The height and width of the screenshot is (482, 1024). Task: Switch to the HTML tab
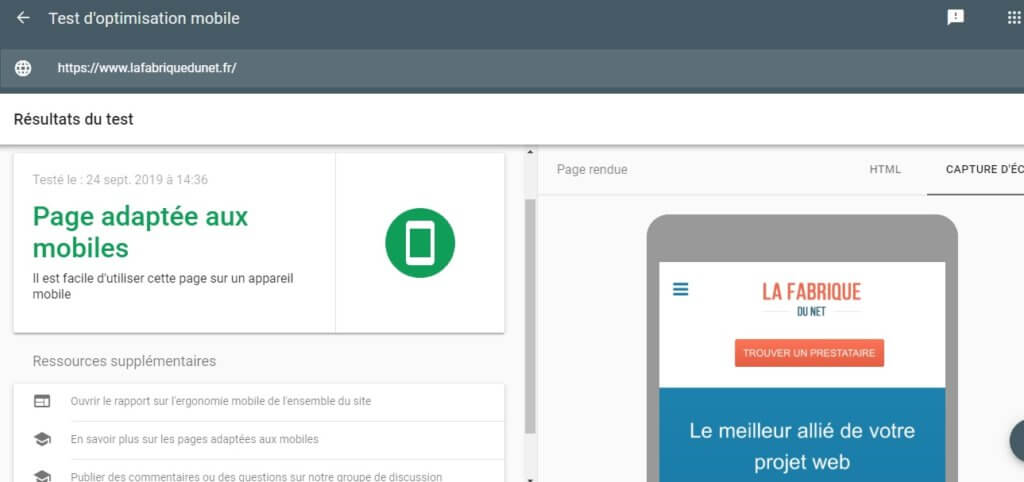coord(885,170)
